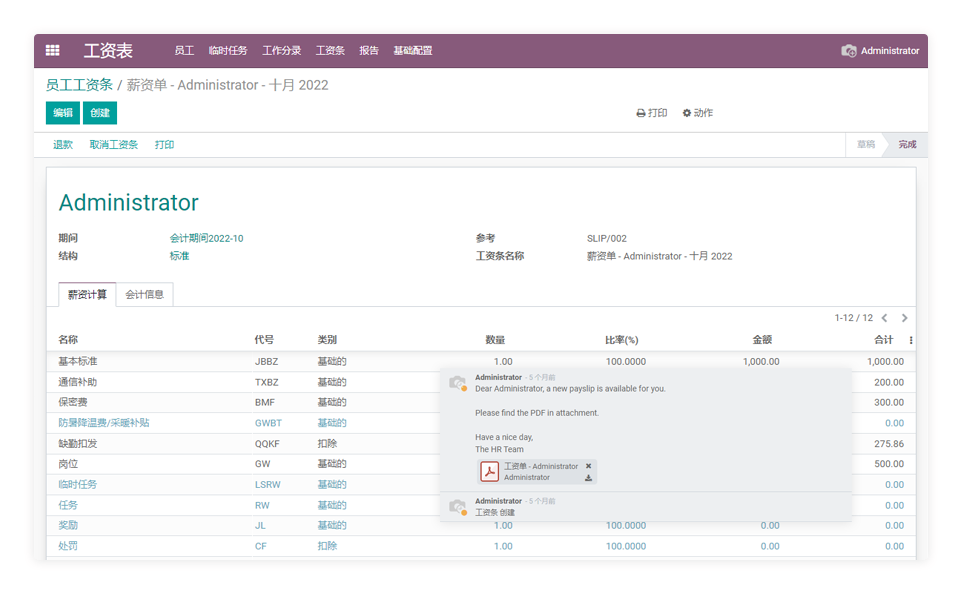Click the PDF attachment icon

click(x=490, y=472)
